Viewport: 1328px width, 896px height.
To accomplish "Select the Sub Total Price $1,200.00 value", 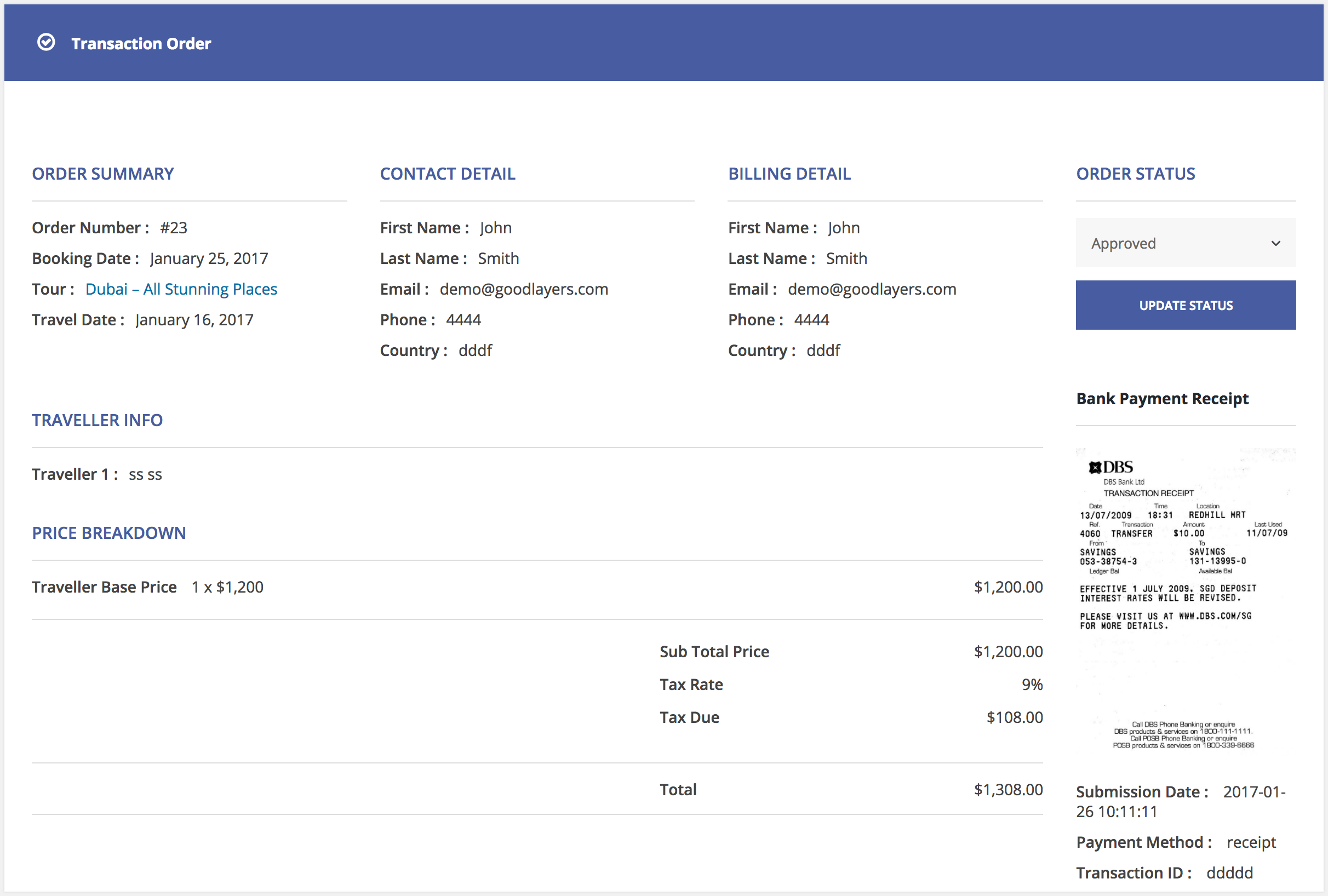I will point(1008,652).
